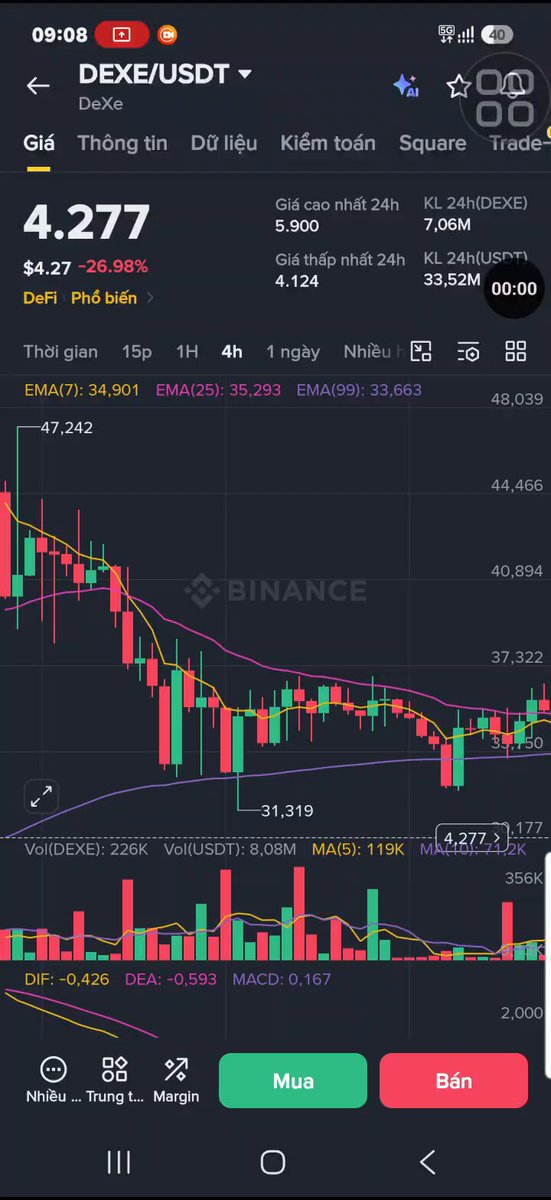Tap the battery indicator showing 40
The width and height of the screenshot is (551, 1200).
pyautogui.click(x=497, y=35)
